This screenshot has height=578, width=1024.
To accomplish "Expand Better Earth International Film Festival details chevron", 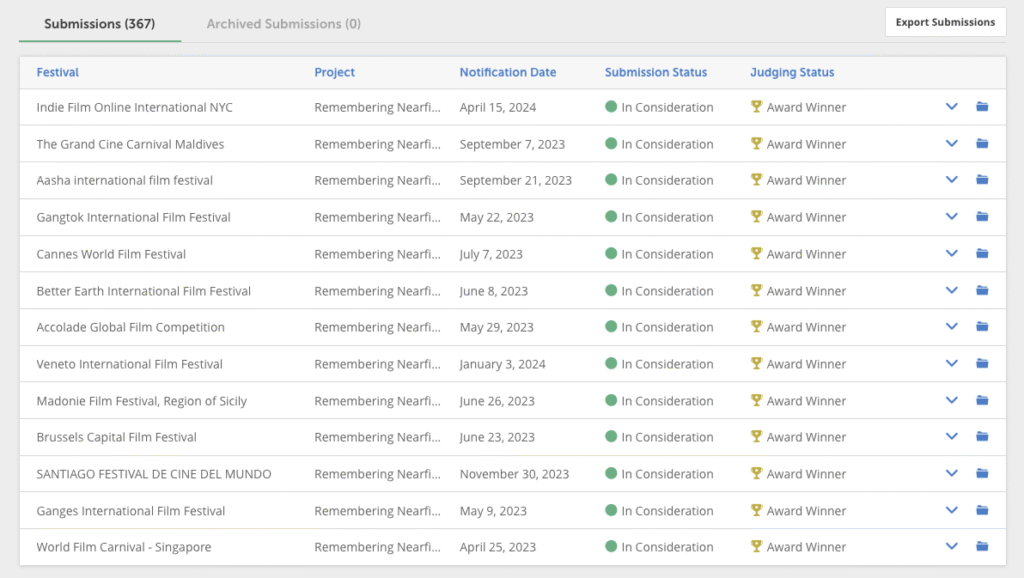I will click(951, 291).
